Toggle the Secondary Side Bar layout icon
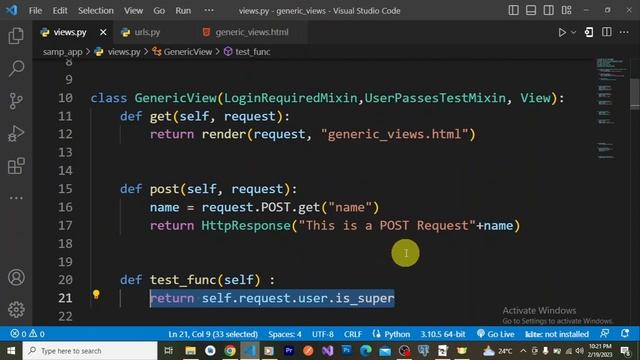This screenshot has width=640, height=360. 549,10
